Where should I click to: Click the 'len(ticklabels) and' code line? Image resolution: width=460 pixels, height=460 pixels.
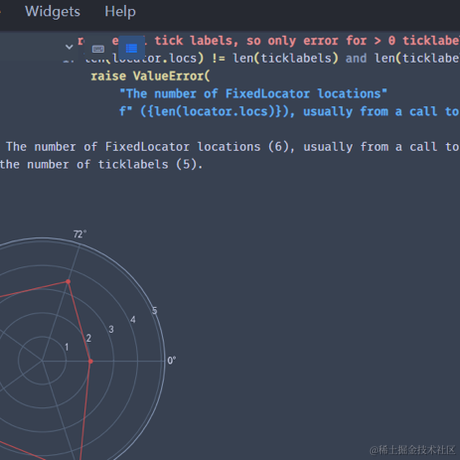(262, 58)
